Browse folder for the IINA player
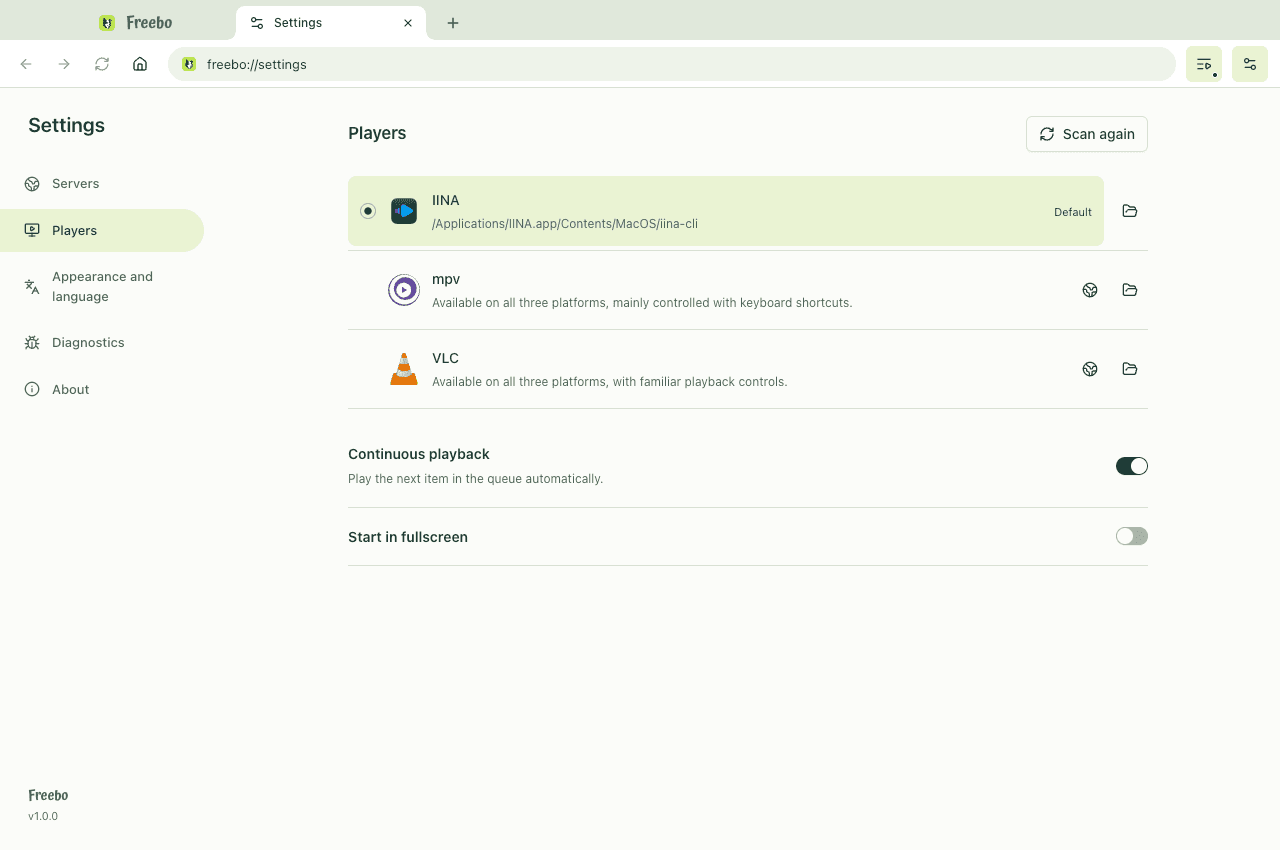The height and width of the screenshot is (850, 1280). (x=1130, y=211)
